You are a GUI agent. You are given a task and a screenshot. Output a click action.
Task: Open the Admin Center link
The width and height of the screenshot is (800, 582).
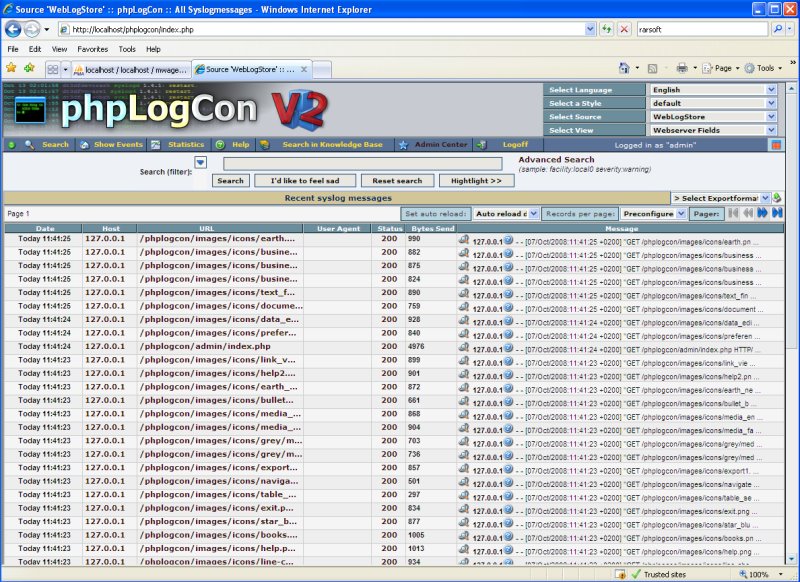coord(441,145)
